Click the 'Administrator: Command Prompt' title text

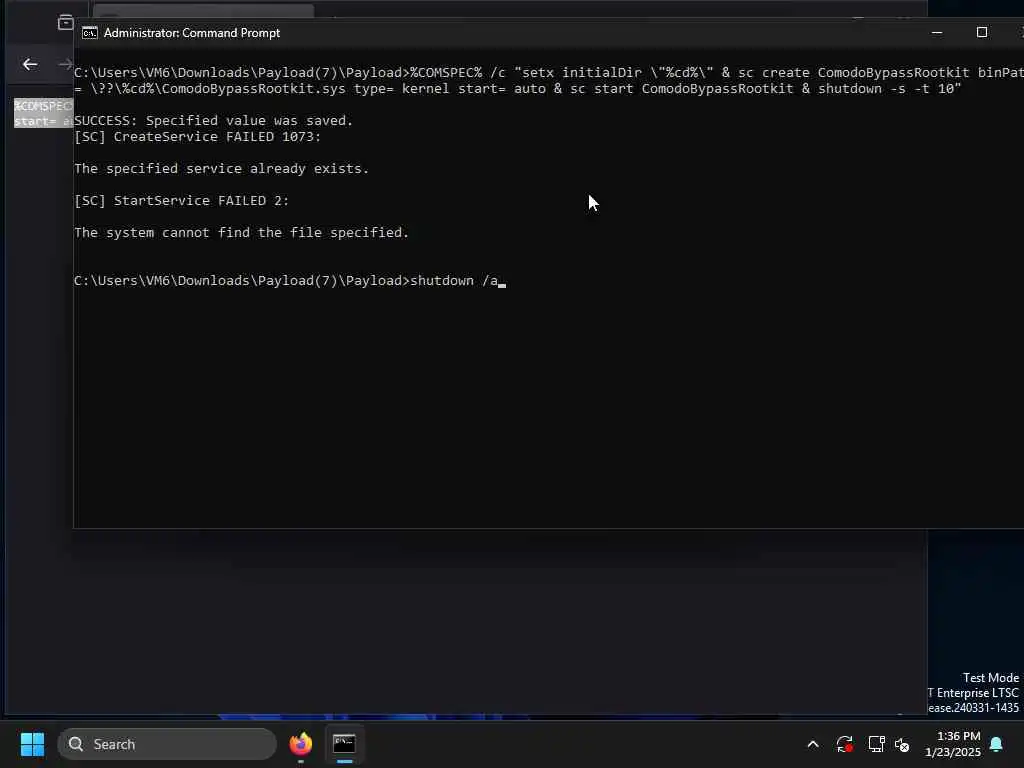pos(192,33)
